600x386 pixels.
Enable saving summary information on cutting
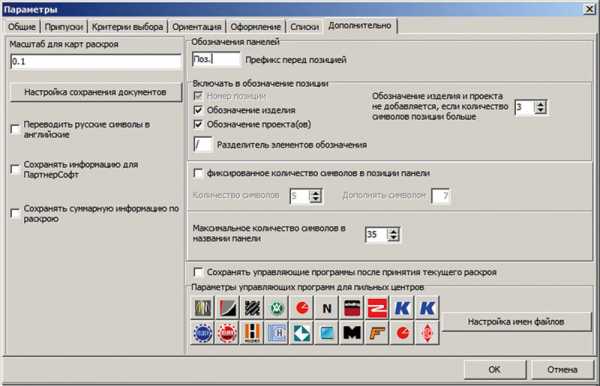[x=15, y=213]
